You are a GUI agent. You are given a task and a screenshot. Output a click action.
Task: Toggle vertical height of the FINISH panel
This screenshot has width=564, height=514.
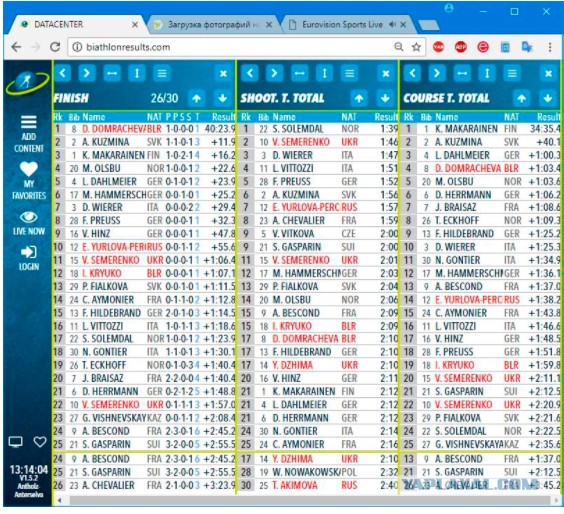click(137, 73)
